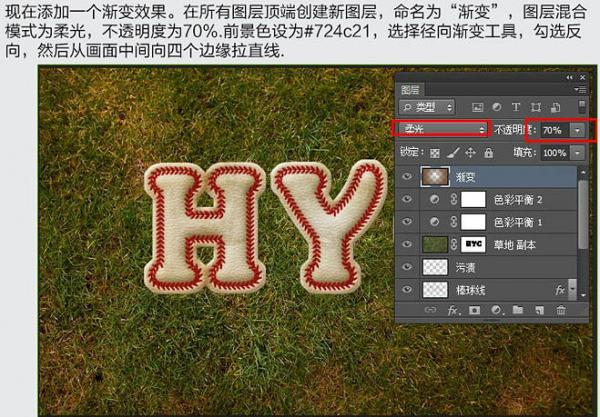Toggle visibility of 色彩平衡 2 layer
Viewport: 600px width, 417px height.
point(407,199)
